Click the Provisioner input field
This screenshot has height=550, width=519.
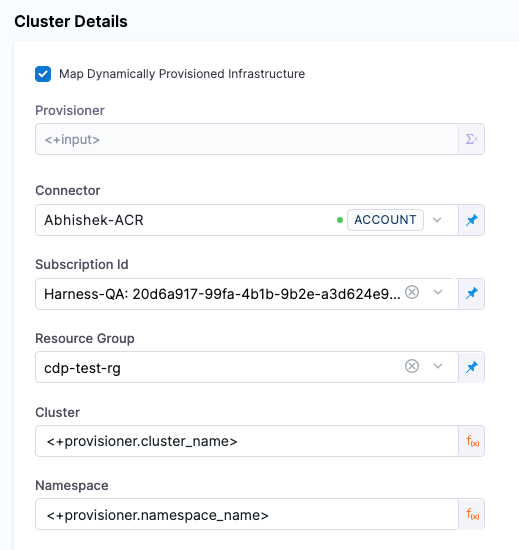coord(247,139)
